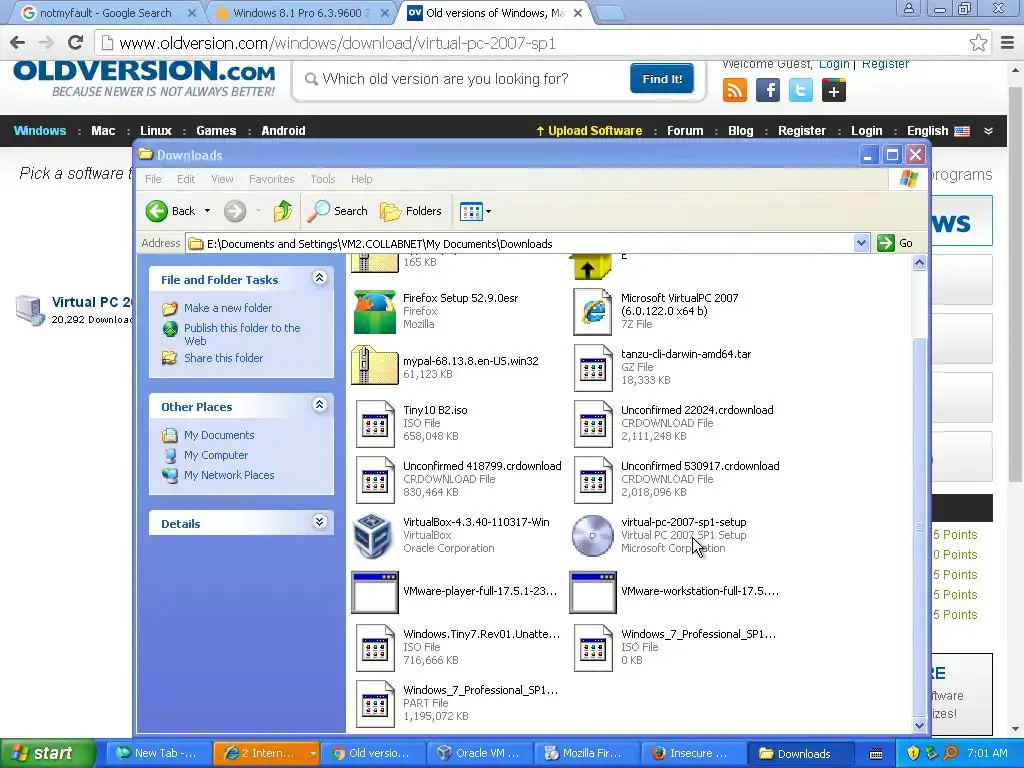Open the English language selector
Screen dimensions: 1024x768
pyautogui.click(x=938, y=131)
